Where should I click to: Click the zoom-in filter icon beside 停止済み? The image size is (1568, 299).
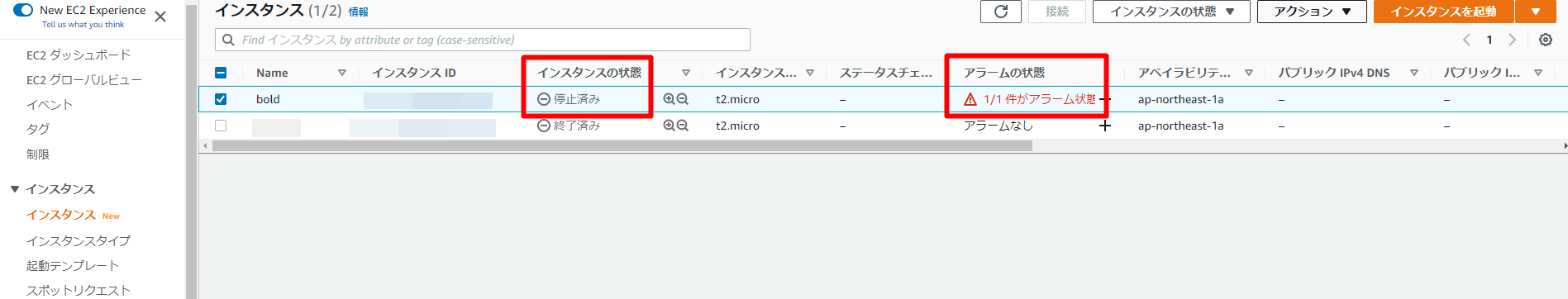coord(670,99)
